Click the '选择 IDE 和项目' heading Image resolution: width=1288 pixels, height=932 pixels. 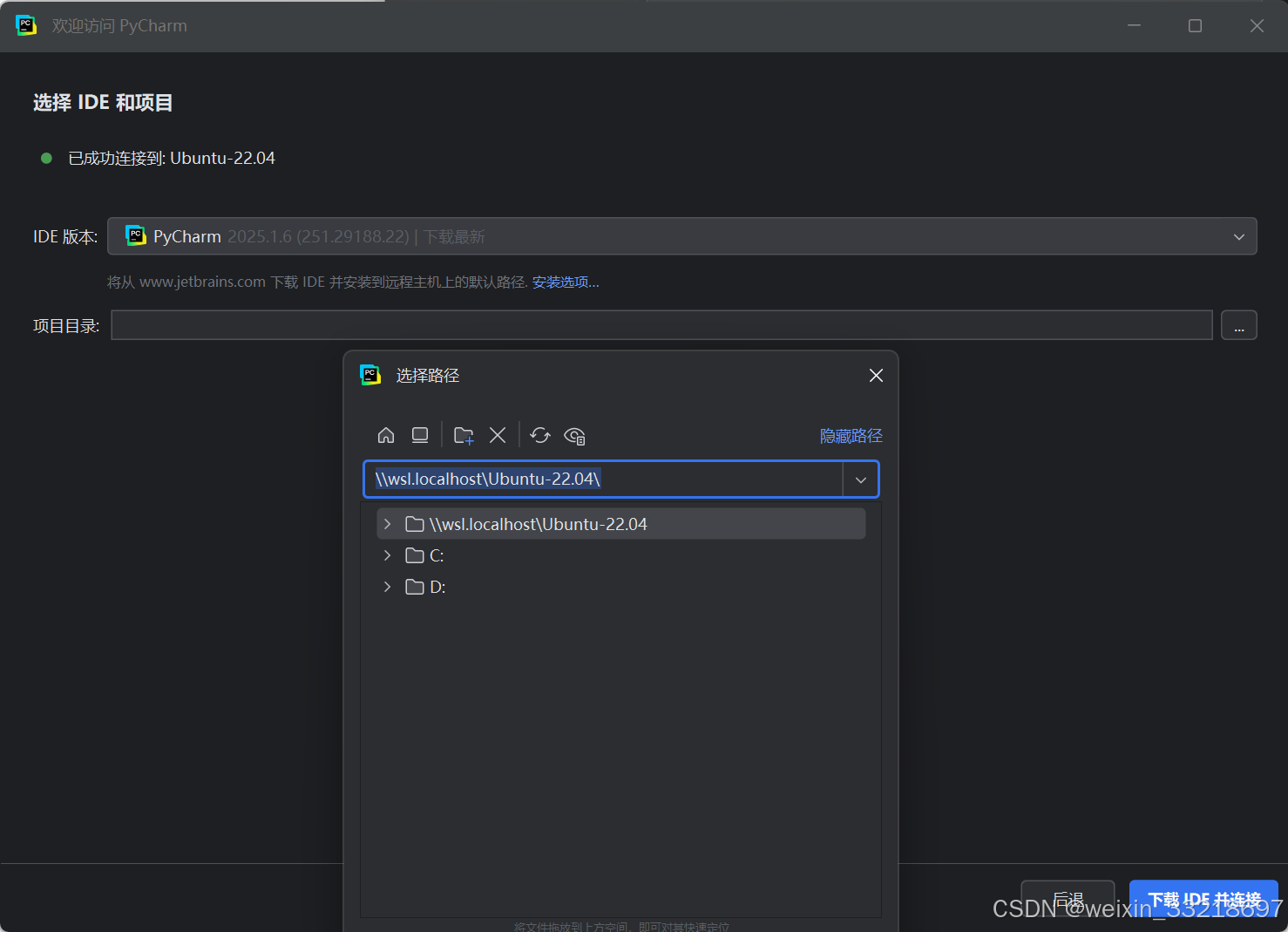[x=103, y=102]
